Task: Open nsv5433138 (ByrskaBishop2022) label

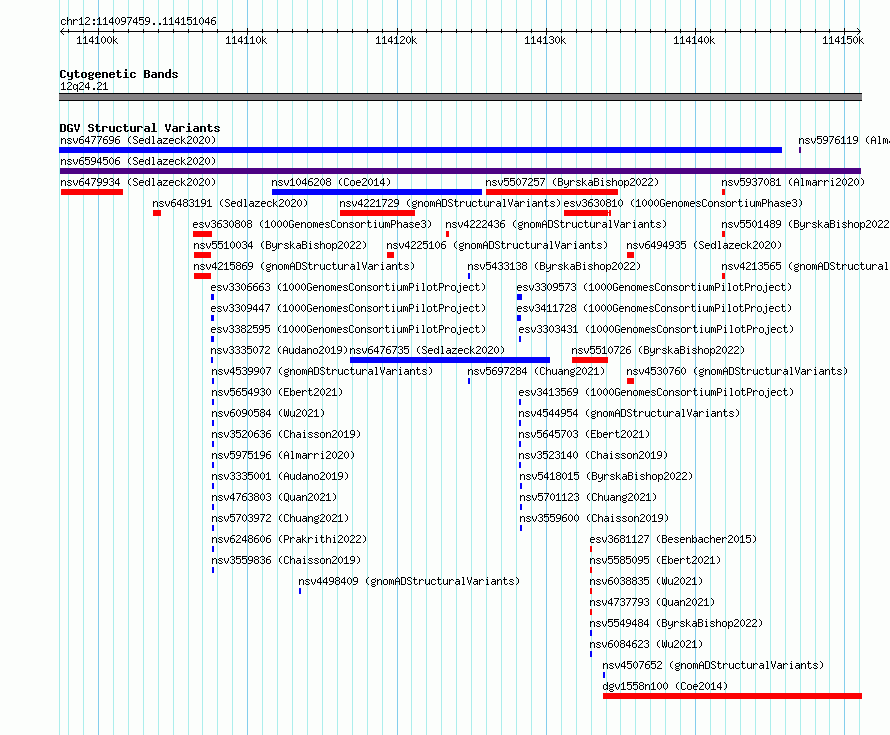Action: [x=554, y=266]
